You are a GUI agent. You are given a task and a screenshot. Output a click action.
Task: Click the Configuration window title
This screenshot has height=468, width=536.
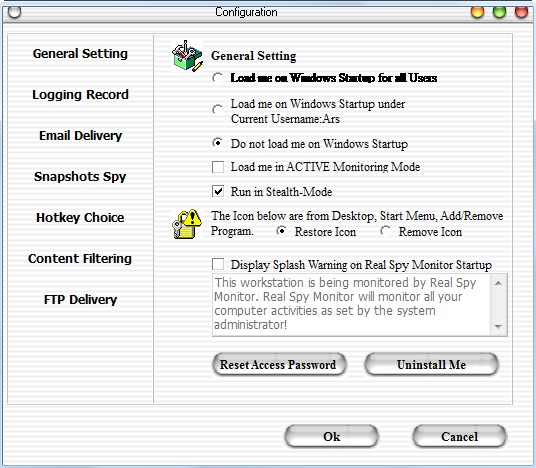tap(246, 12)
